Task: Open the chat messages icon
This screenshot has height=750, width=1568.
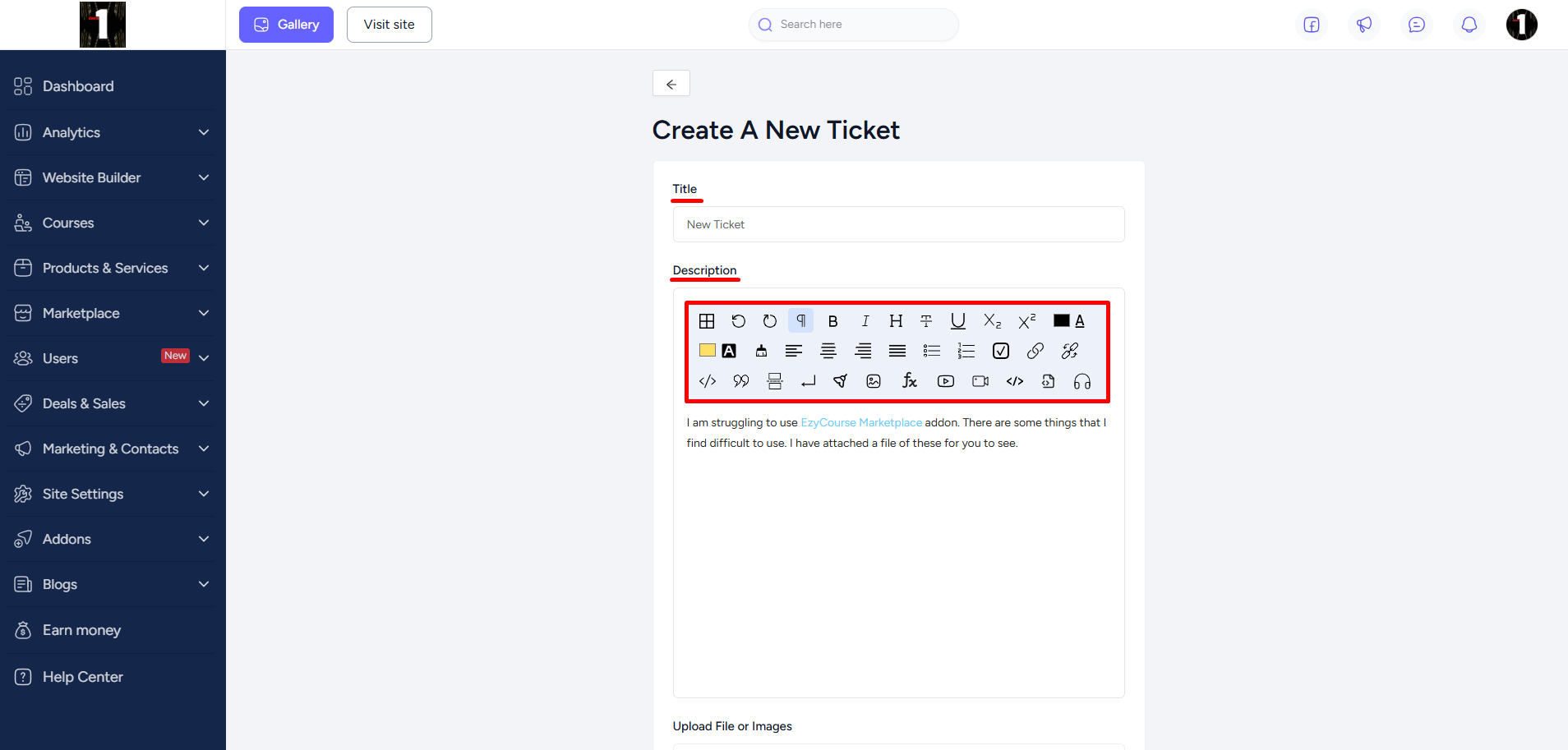Action: 1417,25
